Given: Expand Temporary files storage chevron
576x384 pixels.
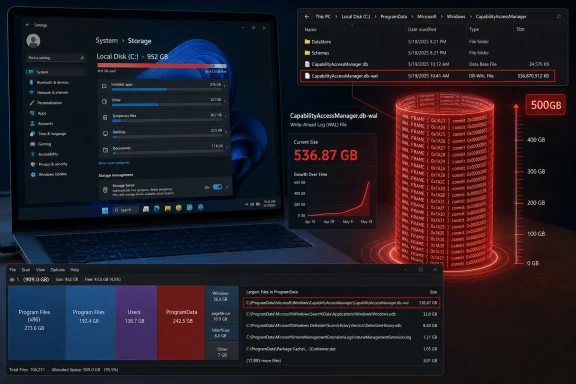Looking at the screenshot, I should tap(226, 116).
